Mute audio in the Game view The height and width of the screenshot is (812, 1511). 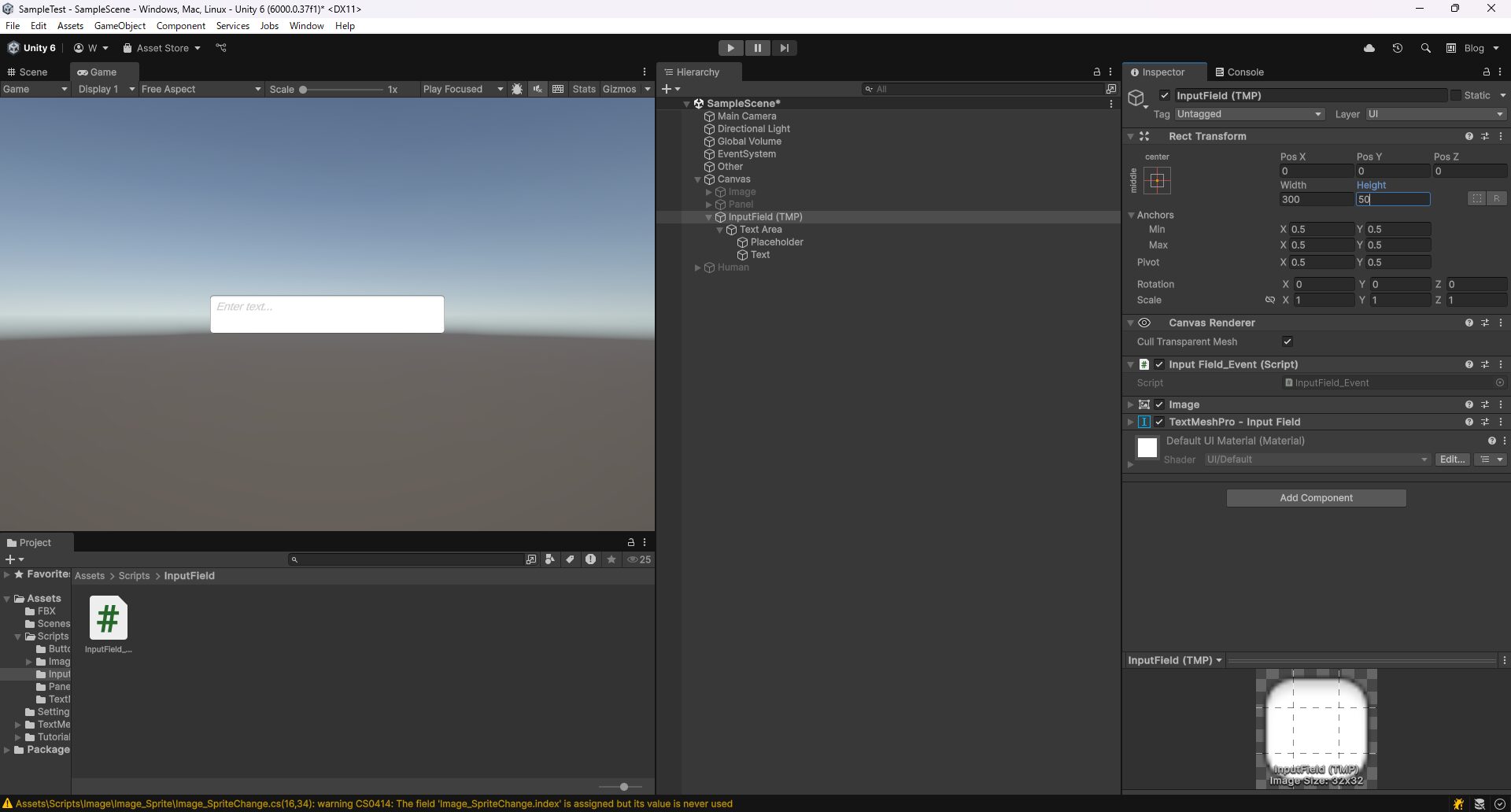(x=537, y=89)
